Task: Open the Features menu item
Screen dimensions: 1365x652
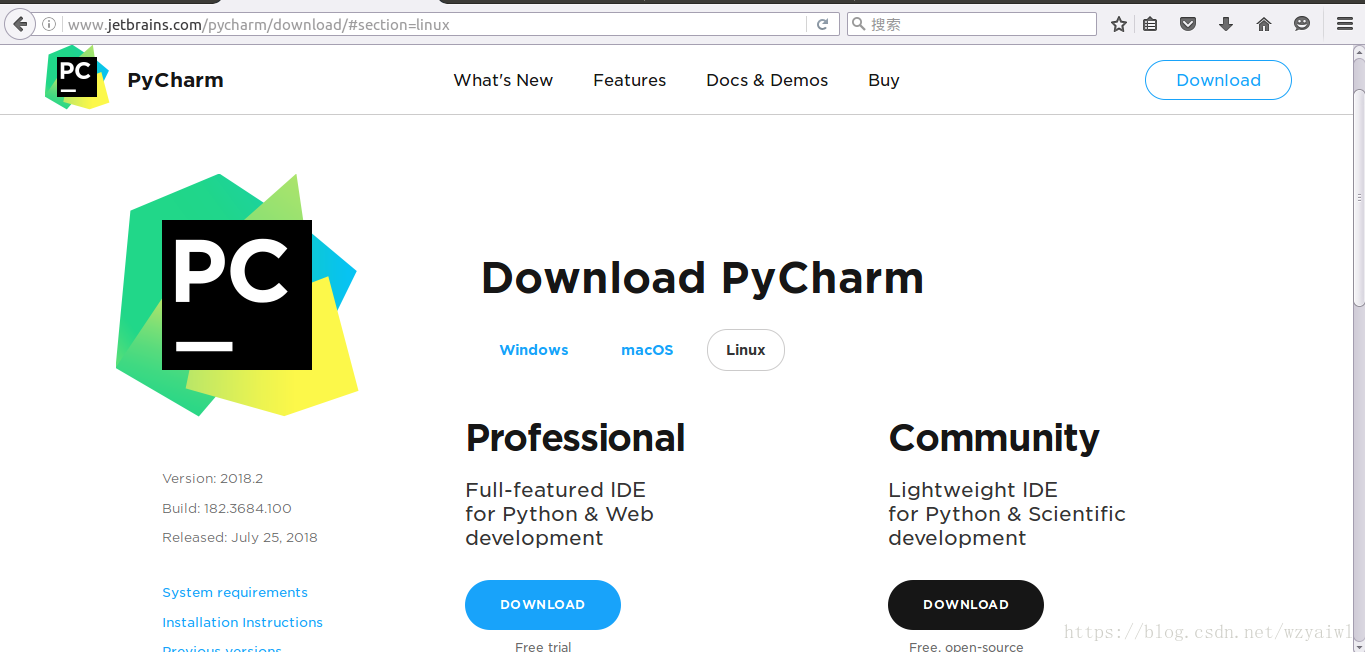Action: pos(629,80)
